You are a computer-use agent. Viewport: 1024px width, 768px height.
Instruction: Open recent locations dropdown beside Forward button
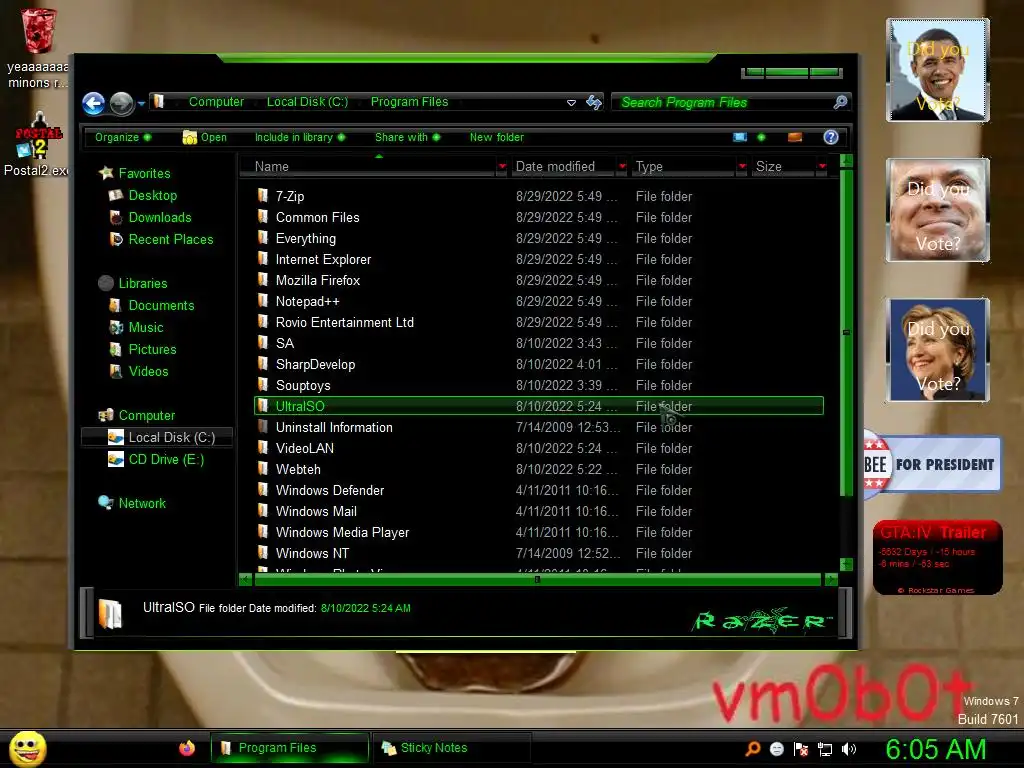pos(141,103)
